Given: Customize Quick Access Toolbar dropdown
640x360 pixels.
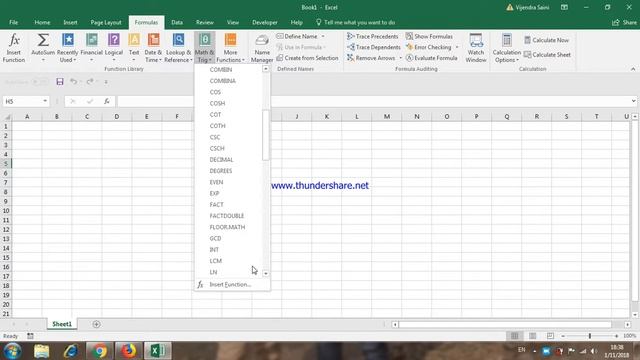Looking at the screenshot, I should pos(106,82).
